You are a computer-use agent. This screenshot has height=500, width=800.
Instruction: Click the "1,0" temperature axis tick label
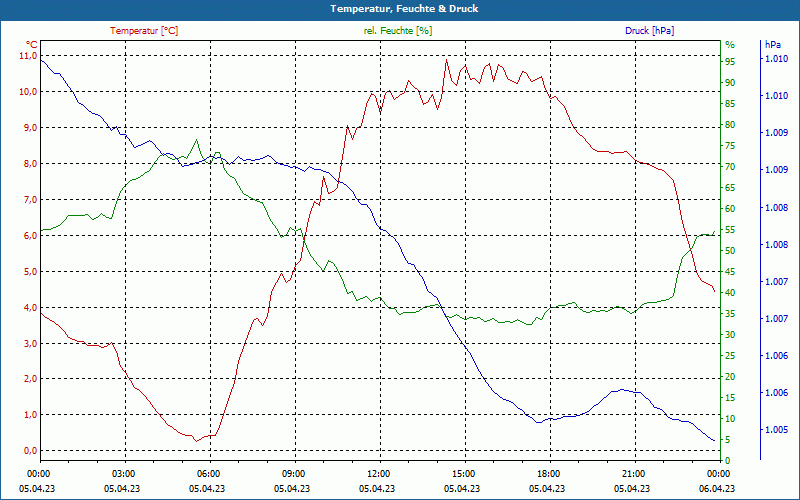[30, 415]
